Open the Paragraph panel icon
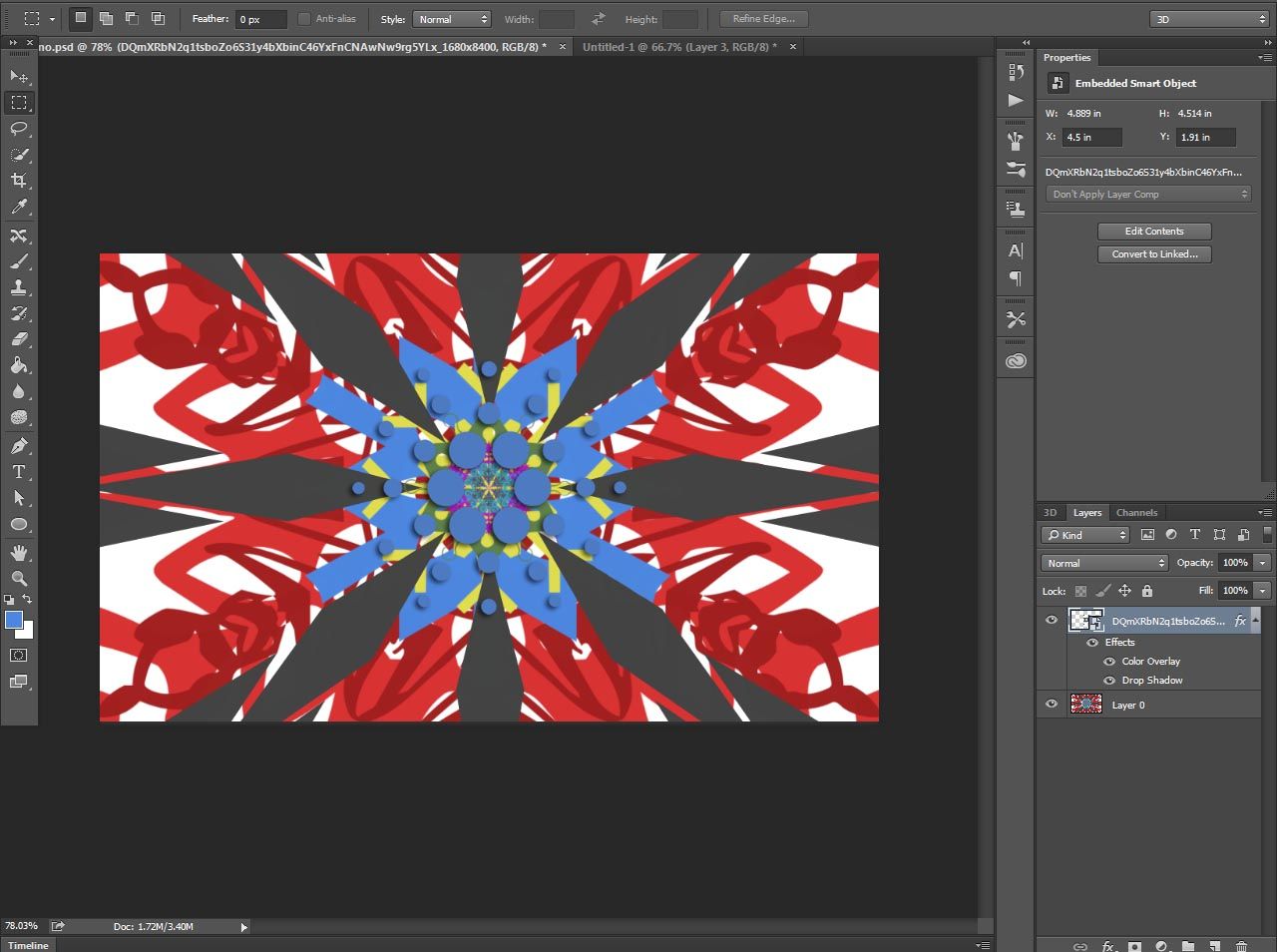Screen dimensions: 1277x952 point(1016,278)
